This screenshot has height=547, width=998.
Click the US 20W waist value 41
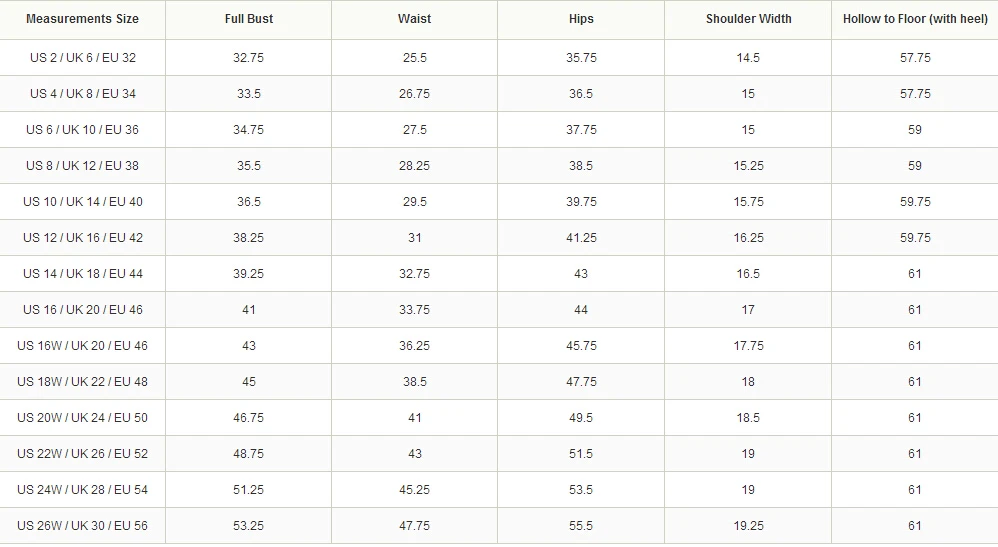(414, 418)
